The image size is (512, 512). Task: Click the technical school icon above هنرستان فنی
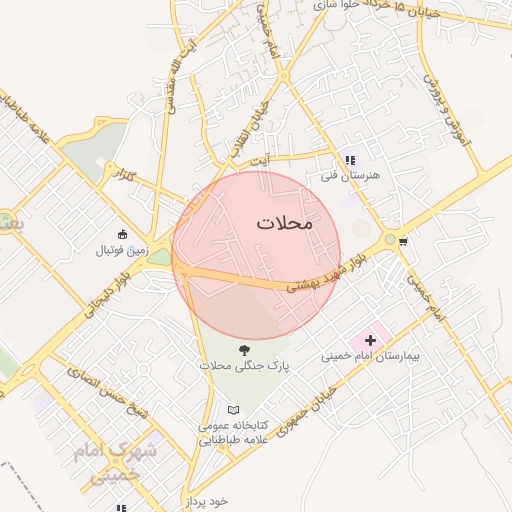[350, 161]
